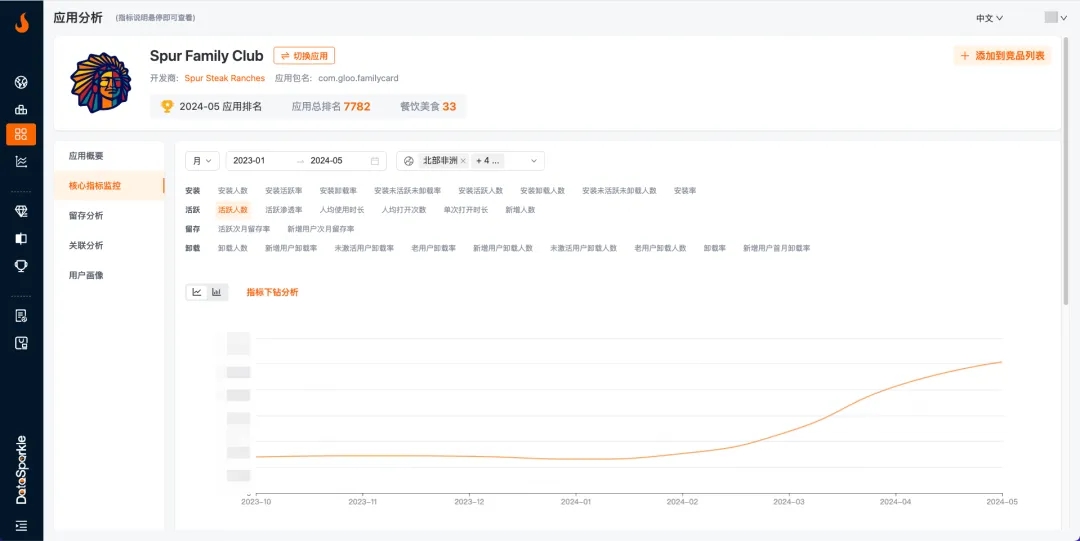Viewport: 1080px width, 541px height.
Task: Click the region globe icon in filter
Action: tap(408, 161)
